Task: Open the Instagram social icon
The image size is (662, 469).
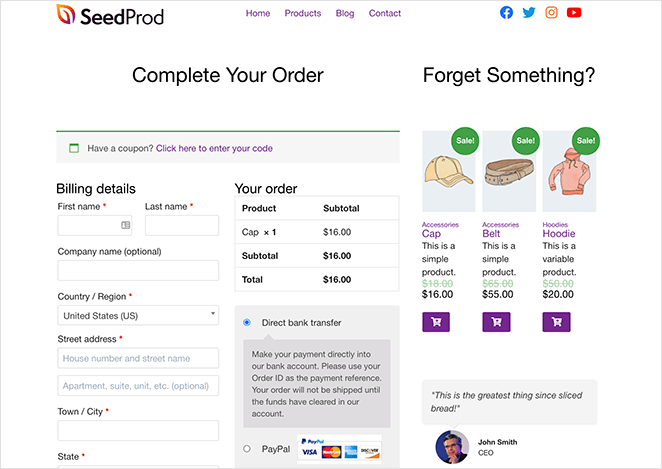Action: click(x=551, y=13)
